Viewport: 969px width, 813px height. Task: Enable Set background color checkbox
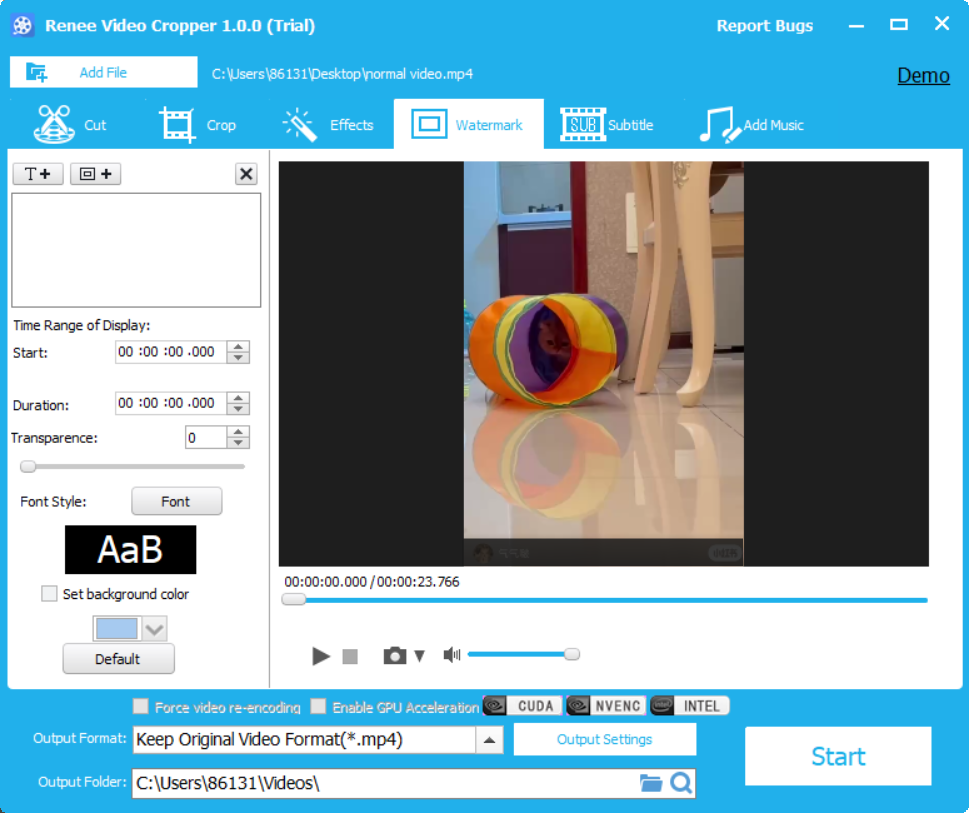pyautogui.click(x=49, y=594)
